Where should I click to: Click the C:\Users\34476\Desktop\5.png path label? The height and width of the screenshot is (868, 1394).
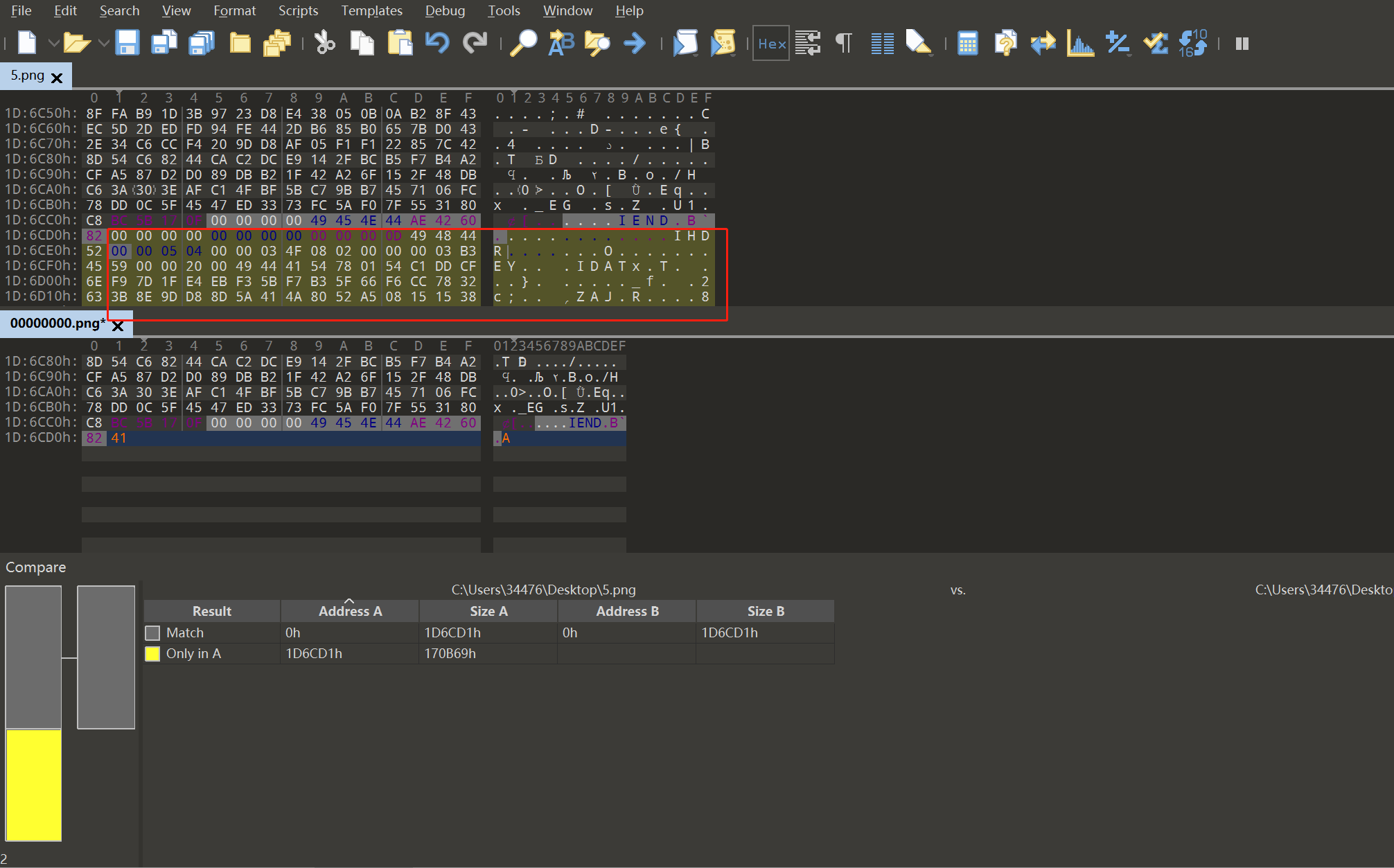pos(544,590)
